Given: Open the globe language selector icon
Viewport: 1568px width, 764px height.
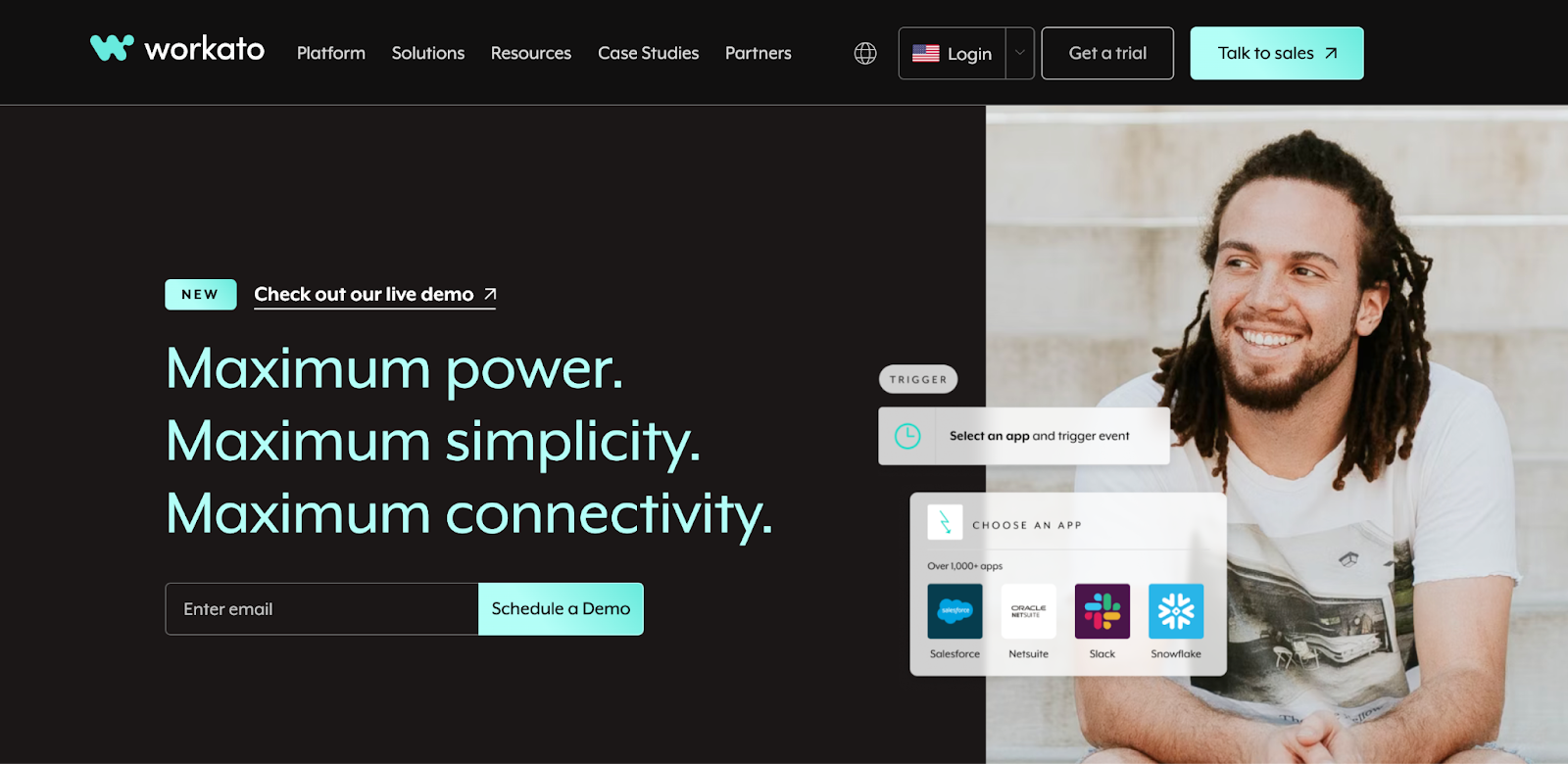Looking at the screenshot, I should [865, 53].
